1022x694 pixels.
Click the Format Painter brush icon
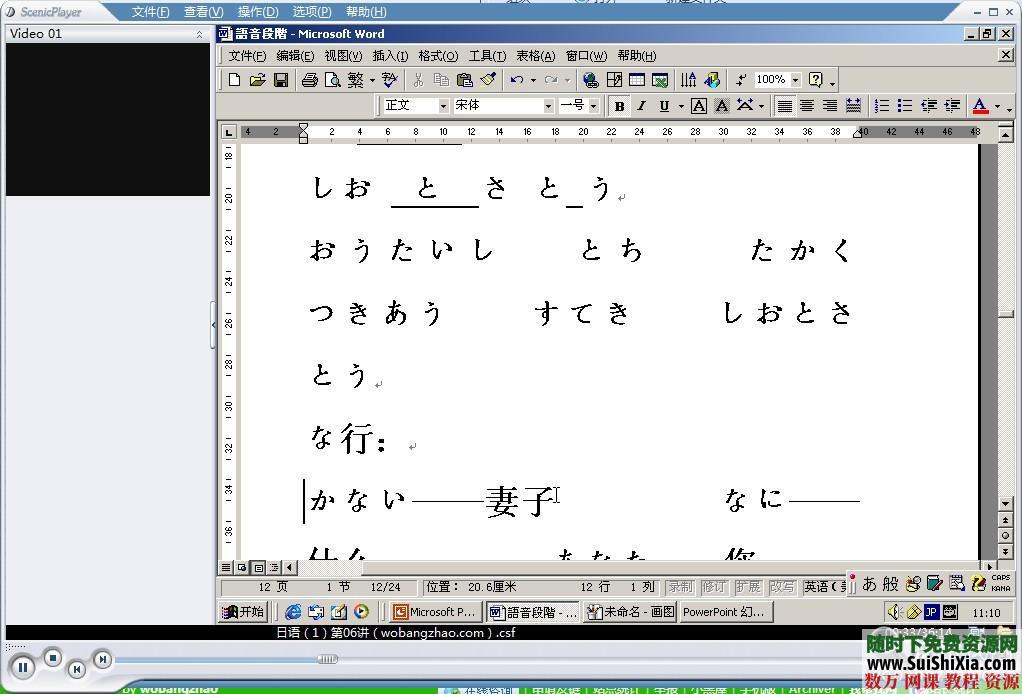pos(488,80)
